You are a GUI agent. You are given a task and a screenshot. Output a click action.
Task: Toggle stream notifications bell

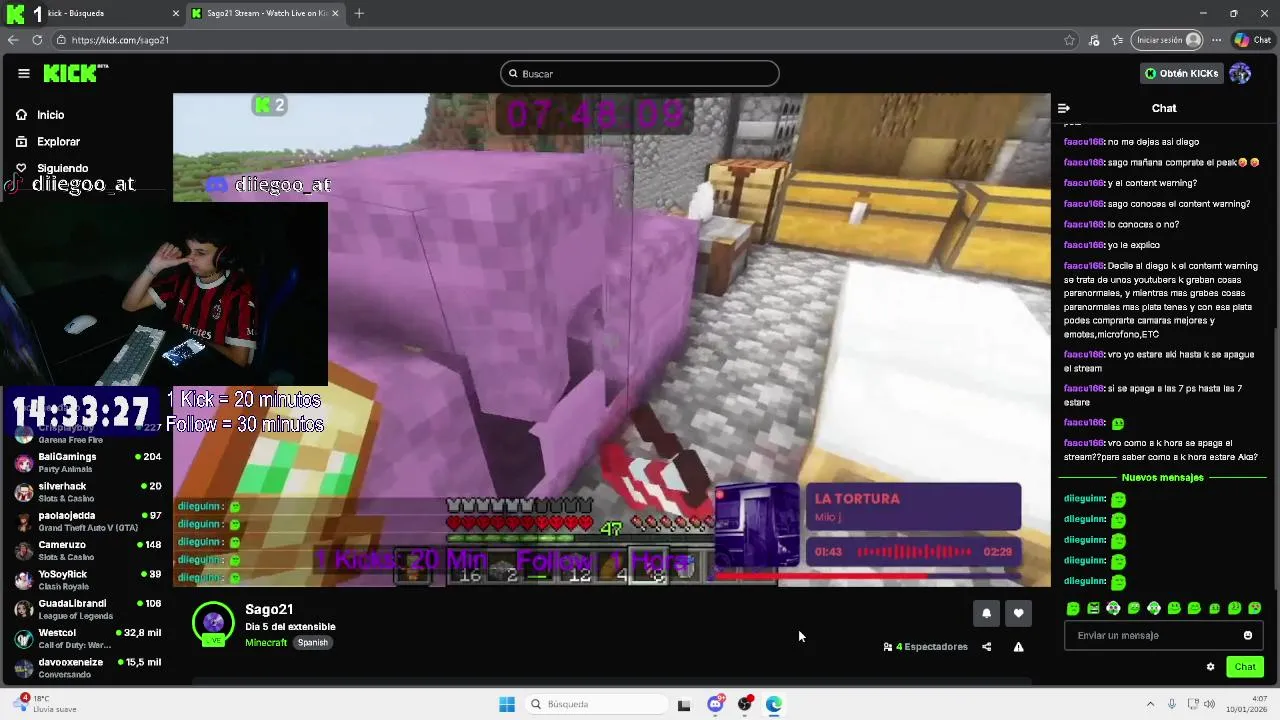pyautogui.click(x=986, y=613)
